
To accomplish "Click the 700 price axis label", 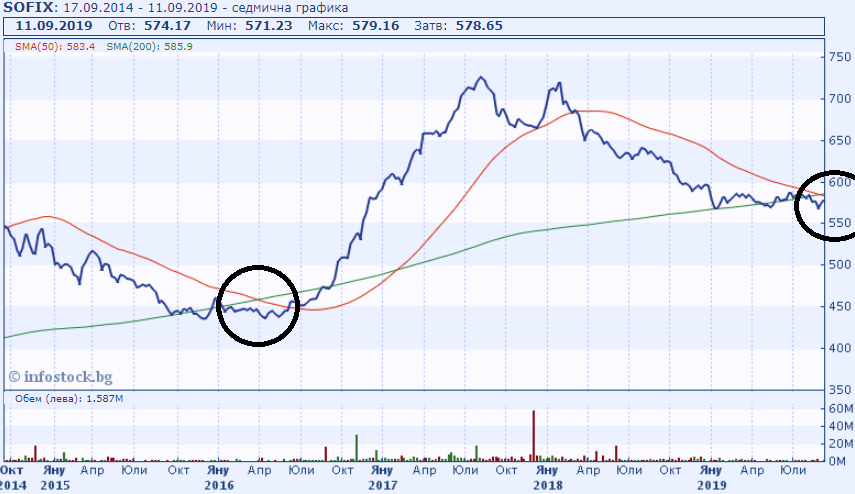I will point(840,99).
